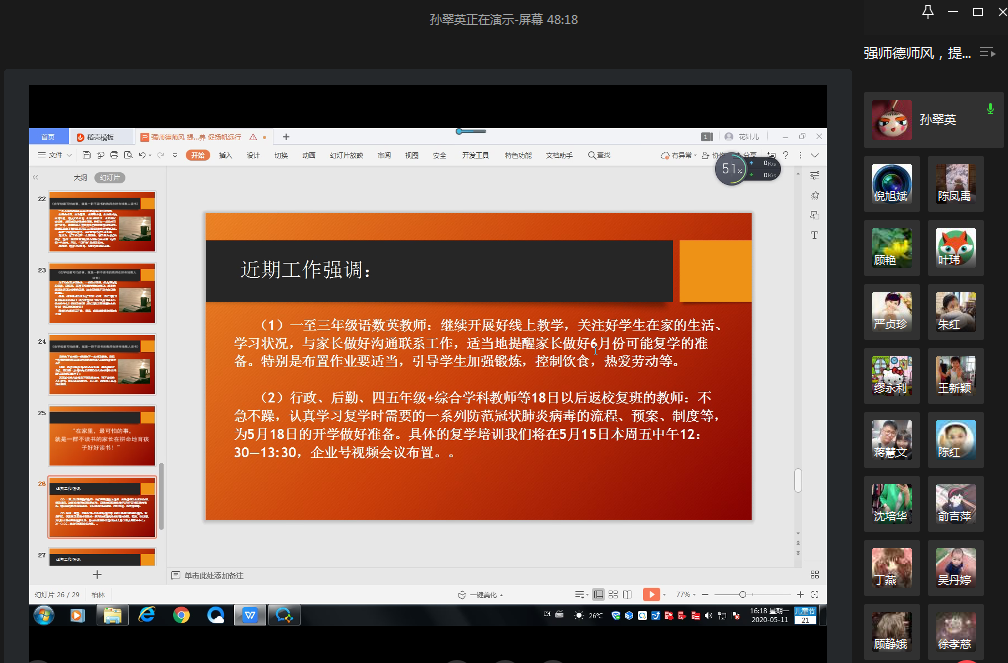Click the zoom slider handle in status bar
1008x663 pixels.
[742, 595]
